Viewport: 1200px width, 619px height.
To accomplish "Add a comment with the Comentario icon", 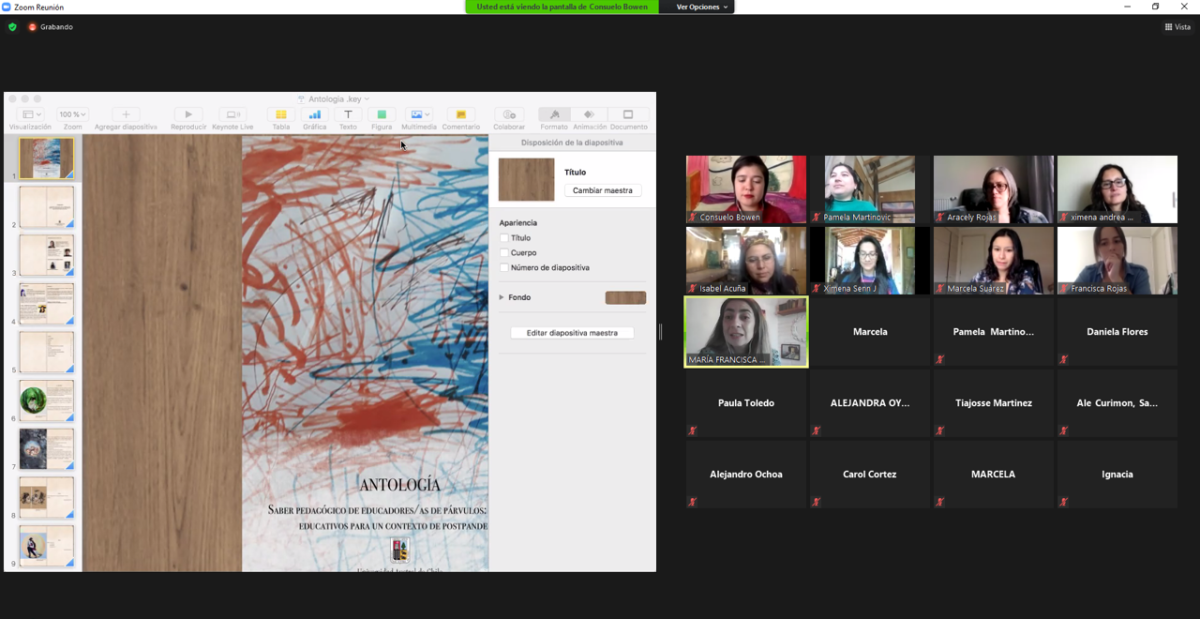I will coord(460,115).
